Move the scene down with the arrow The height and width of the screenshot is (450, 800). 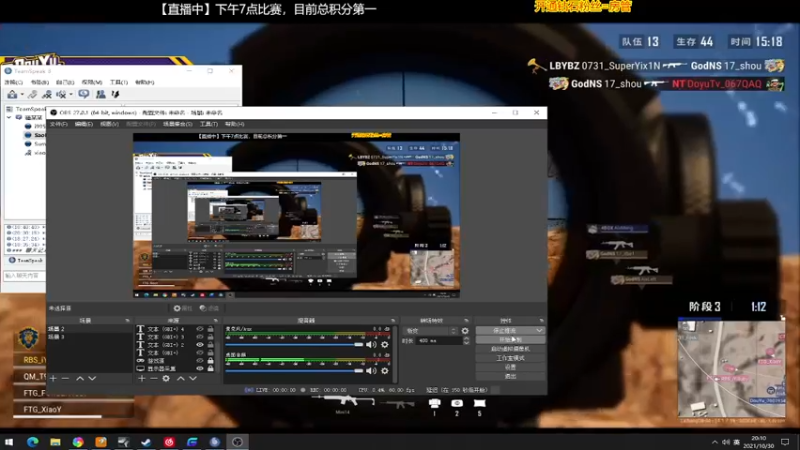click(92, 378)
